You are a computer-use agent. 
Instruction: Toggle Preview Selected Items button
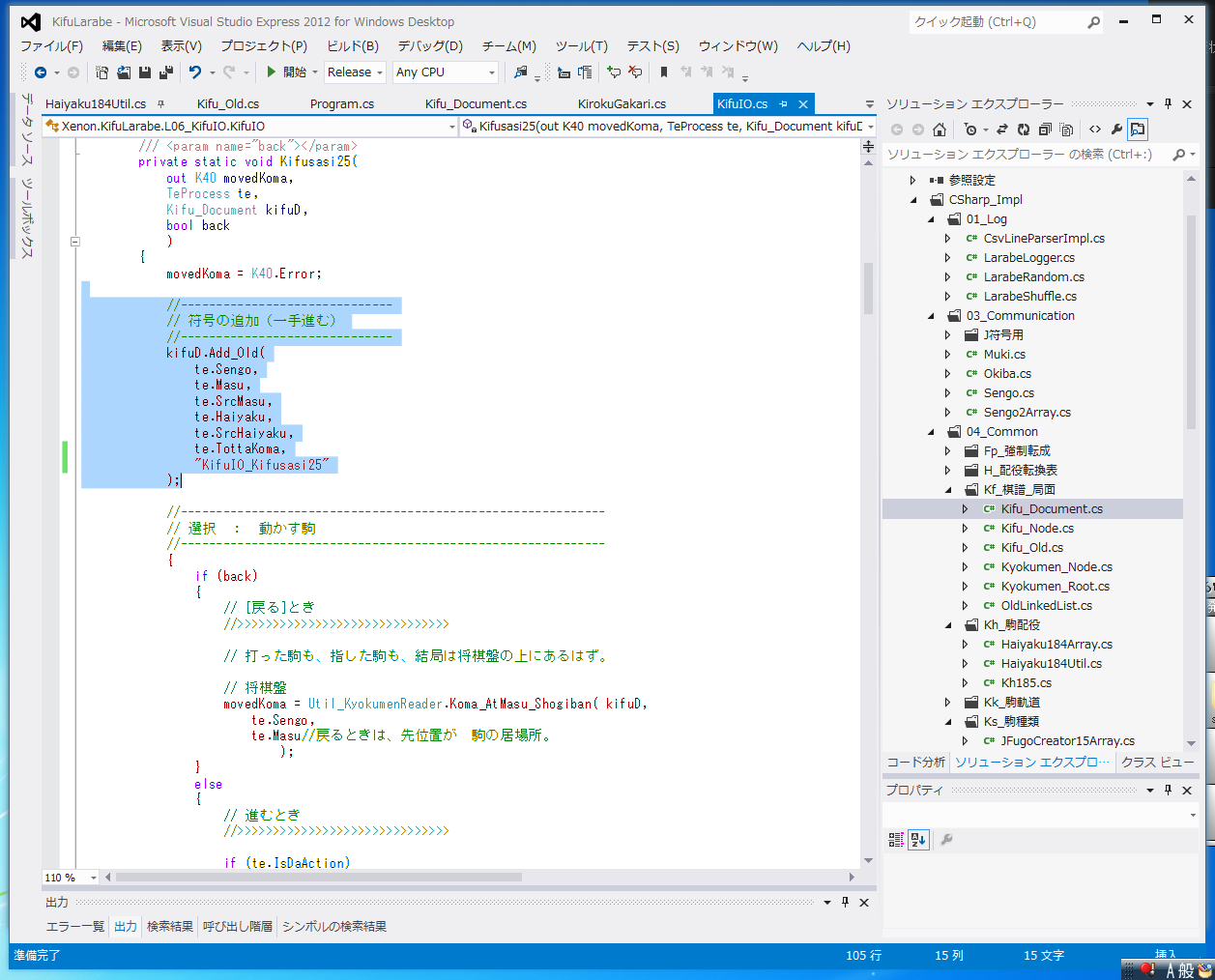pos(1138,130)
